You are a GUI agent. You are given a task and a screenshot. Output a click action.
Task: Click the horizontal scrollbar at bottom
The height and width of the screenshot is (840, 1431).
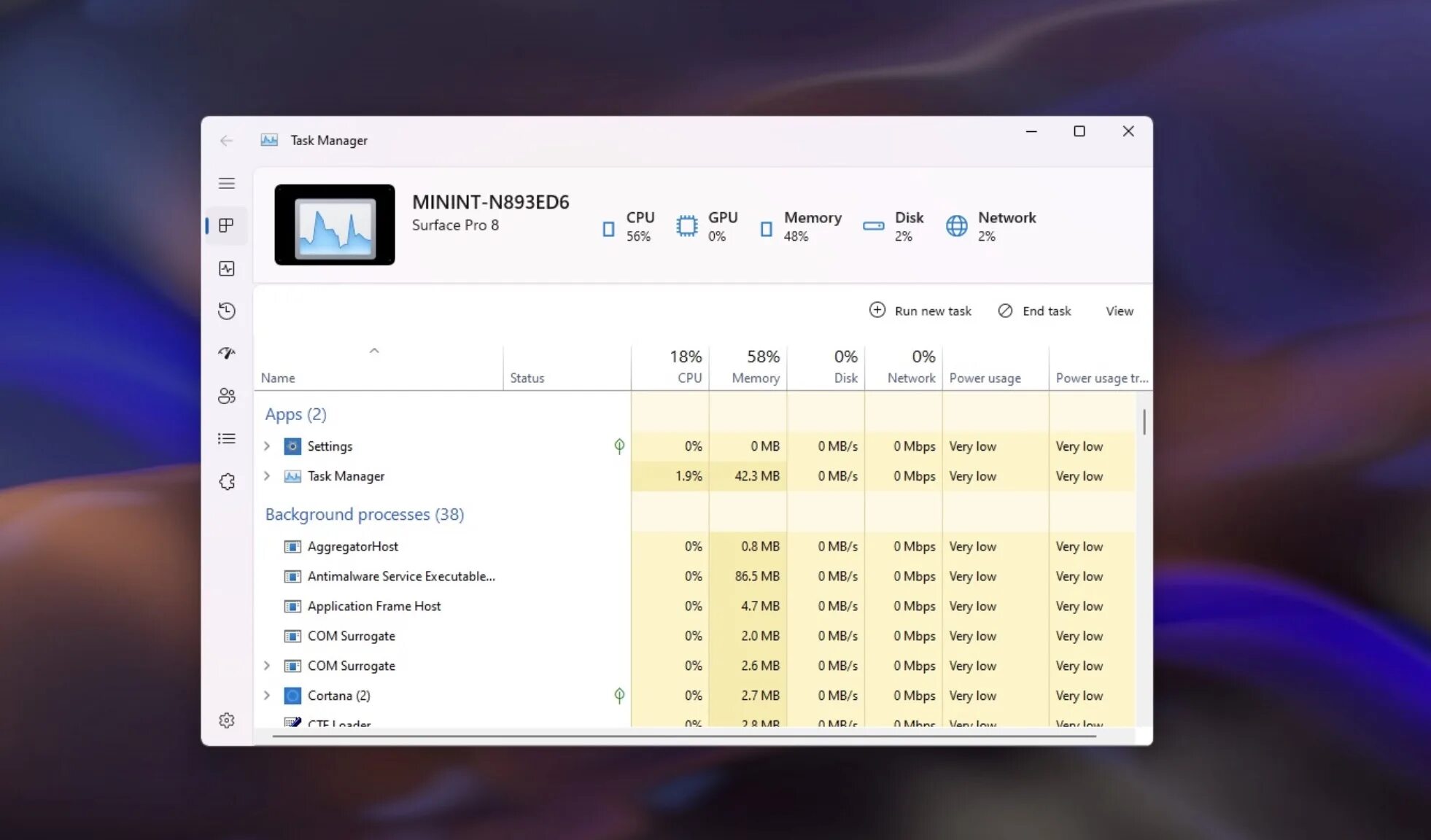click(x=683, y=736)
